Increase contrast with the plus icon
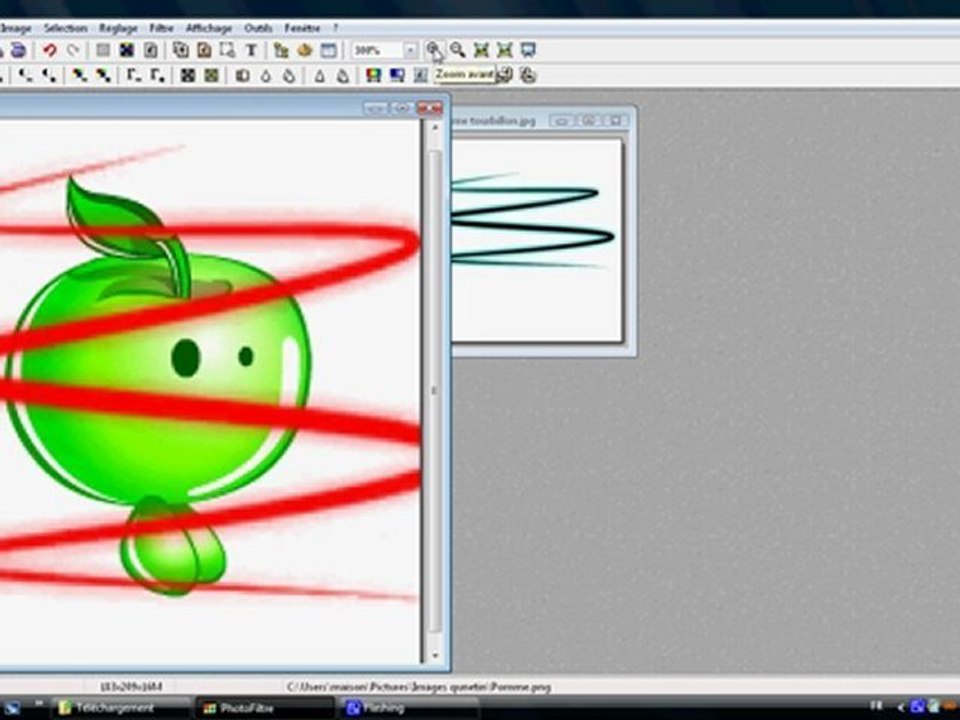Screen dimensions: 960x720 pyautogui.click(x=49, y=75)
